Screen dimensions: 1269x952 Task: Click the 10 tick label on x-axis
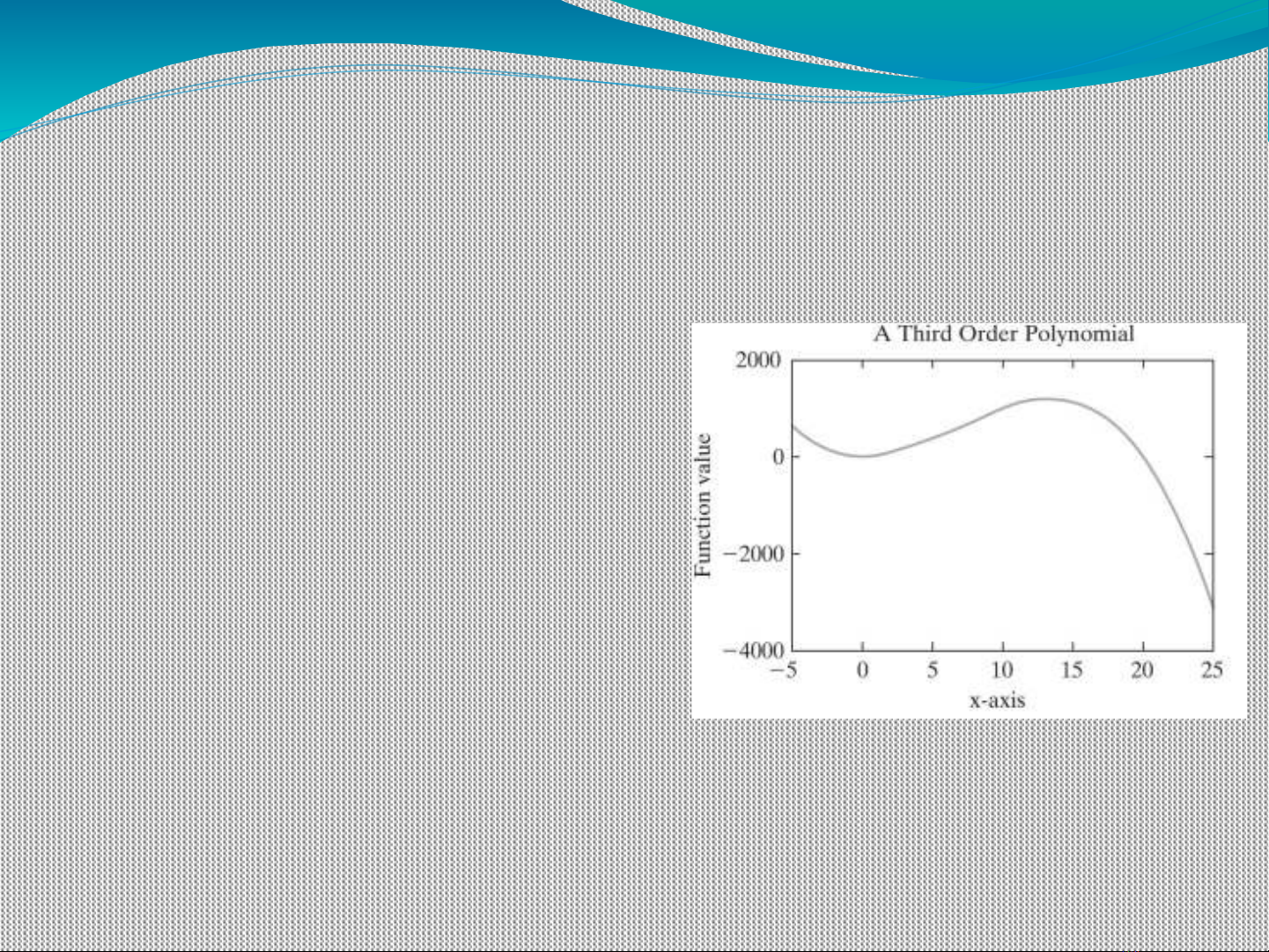coord(1002,670)
